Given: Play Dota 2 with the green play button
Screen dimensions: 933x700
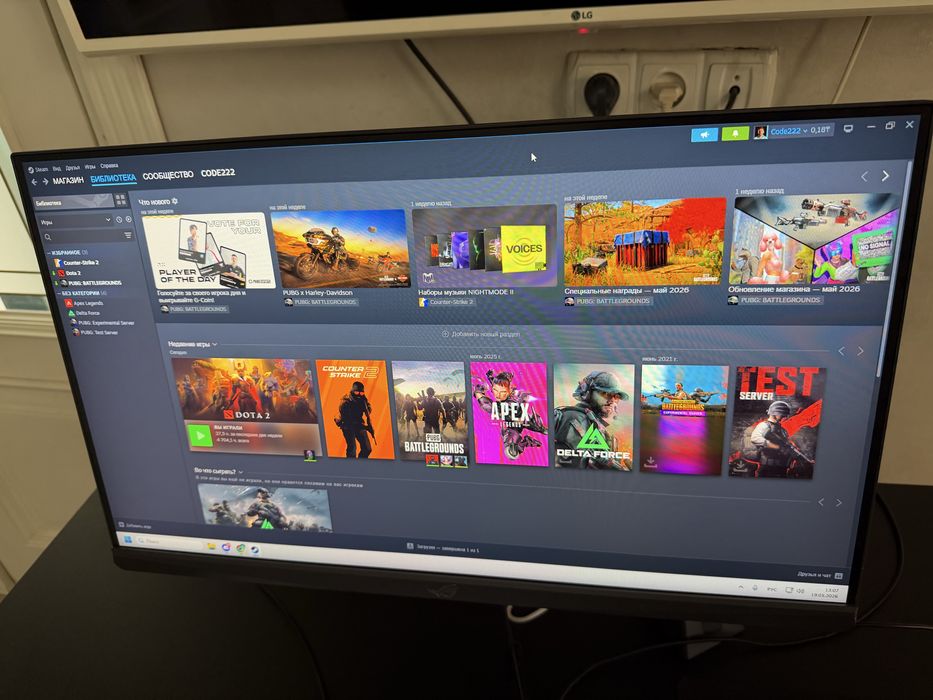Looking at the screenshot, I should click(x=200, y=436).
